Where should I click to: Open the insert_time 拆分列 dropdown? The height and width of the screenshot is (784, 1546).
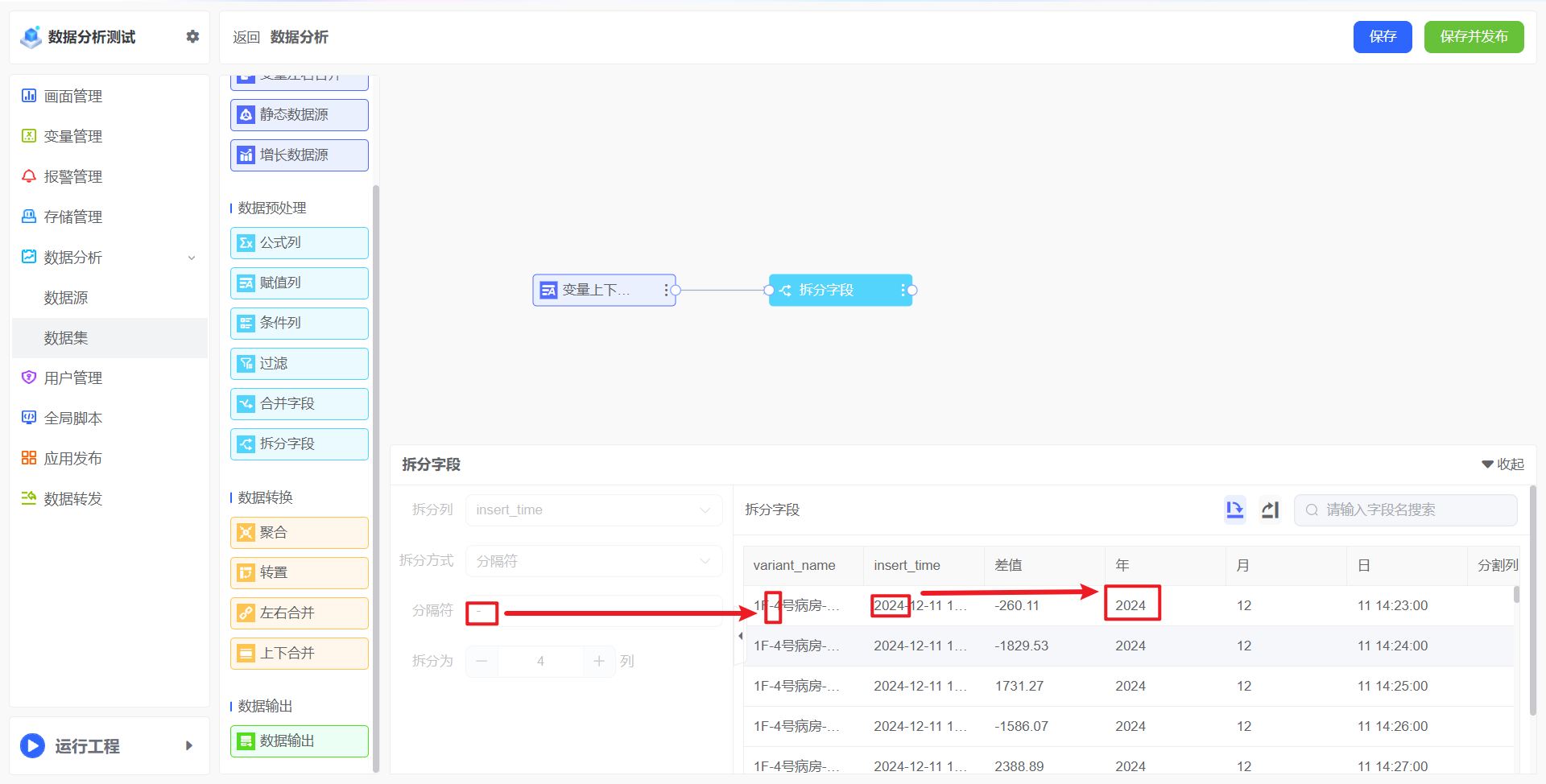593,510
